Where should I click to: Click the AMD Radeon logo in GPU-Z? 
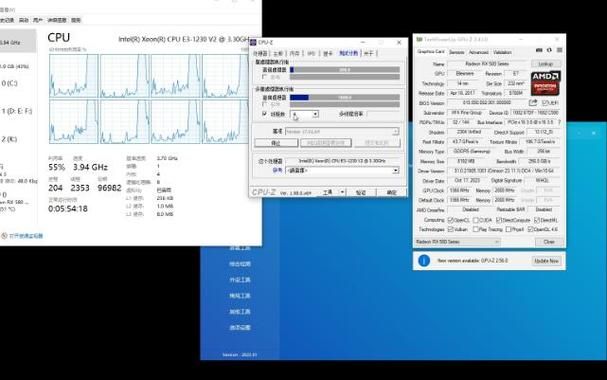(x=545, y=83)
